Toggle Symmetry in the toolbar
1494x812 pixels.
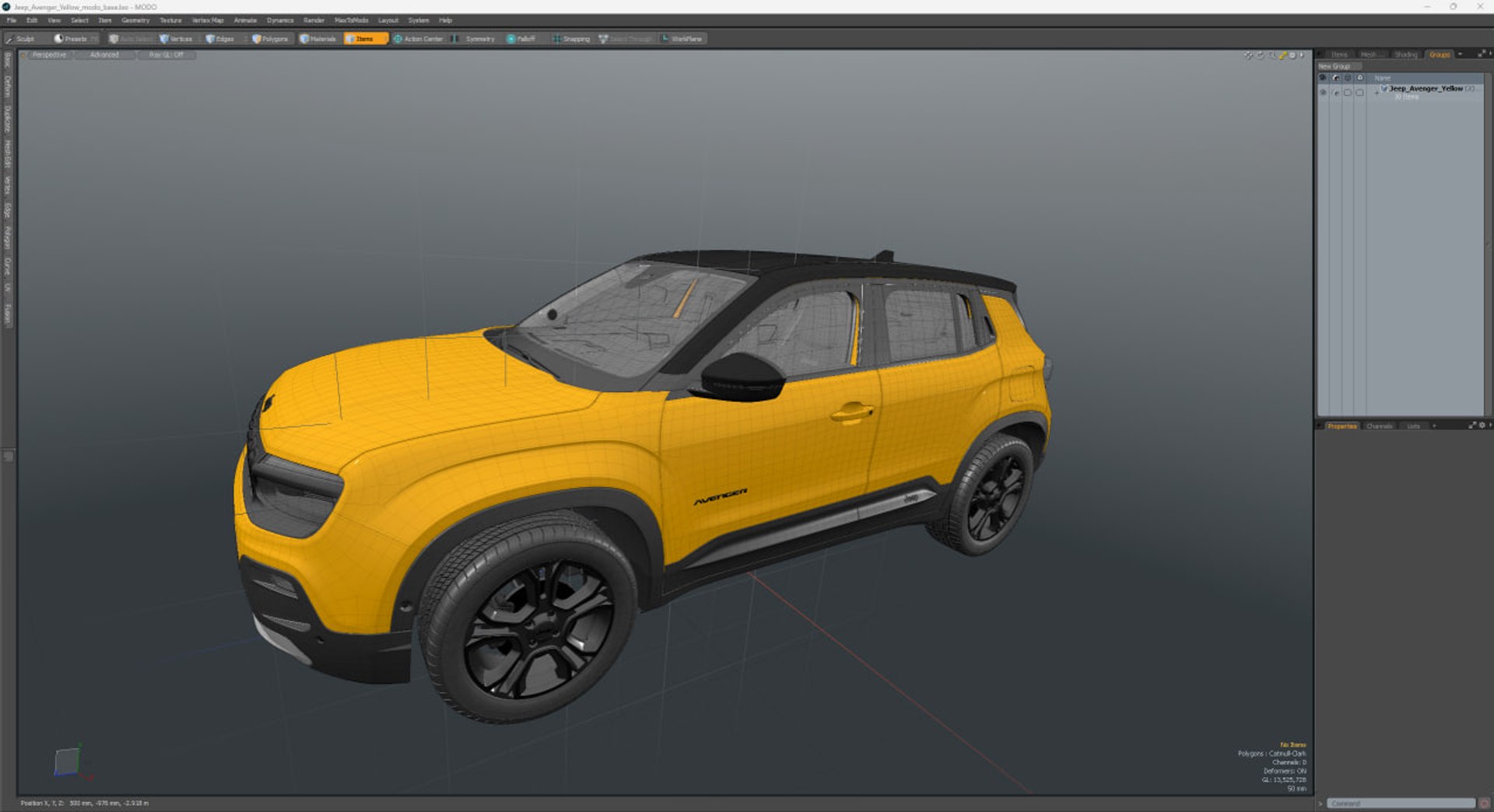pos(475,39)
